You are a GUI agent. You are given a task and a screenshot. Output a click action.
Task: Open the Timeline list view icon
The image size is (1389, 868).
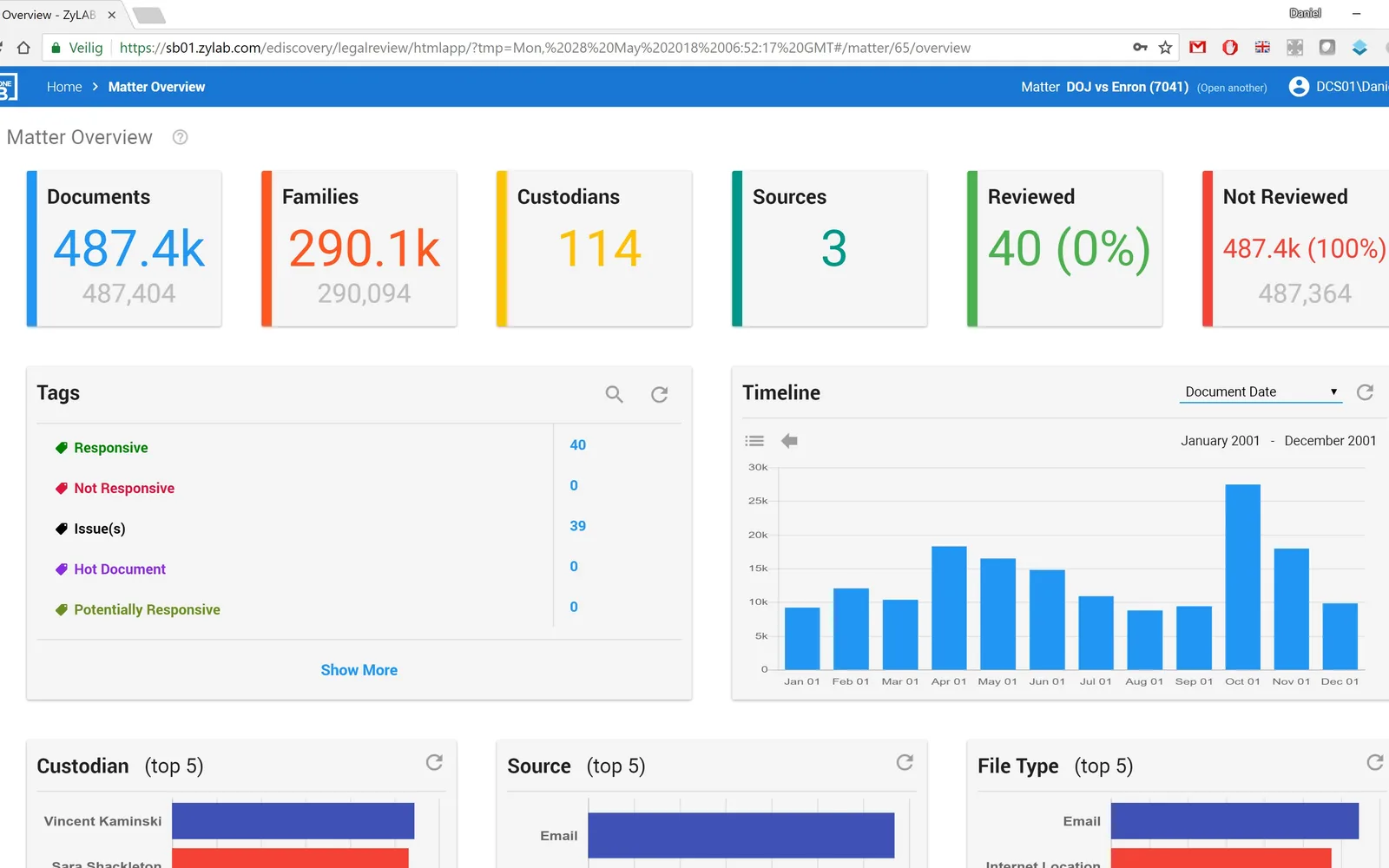754,441
